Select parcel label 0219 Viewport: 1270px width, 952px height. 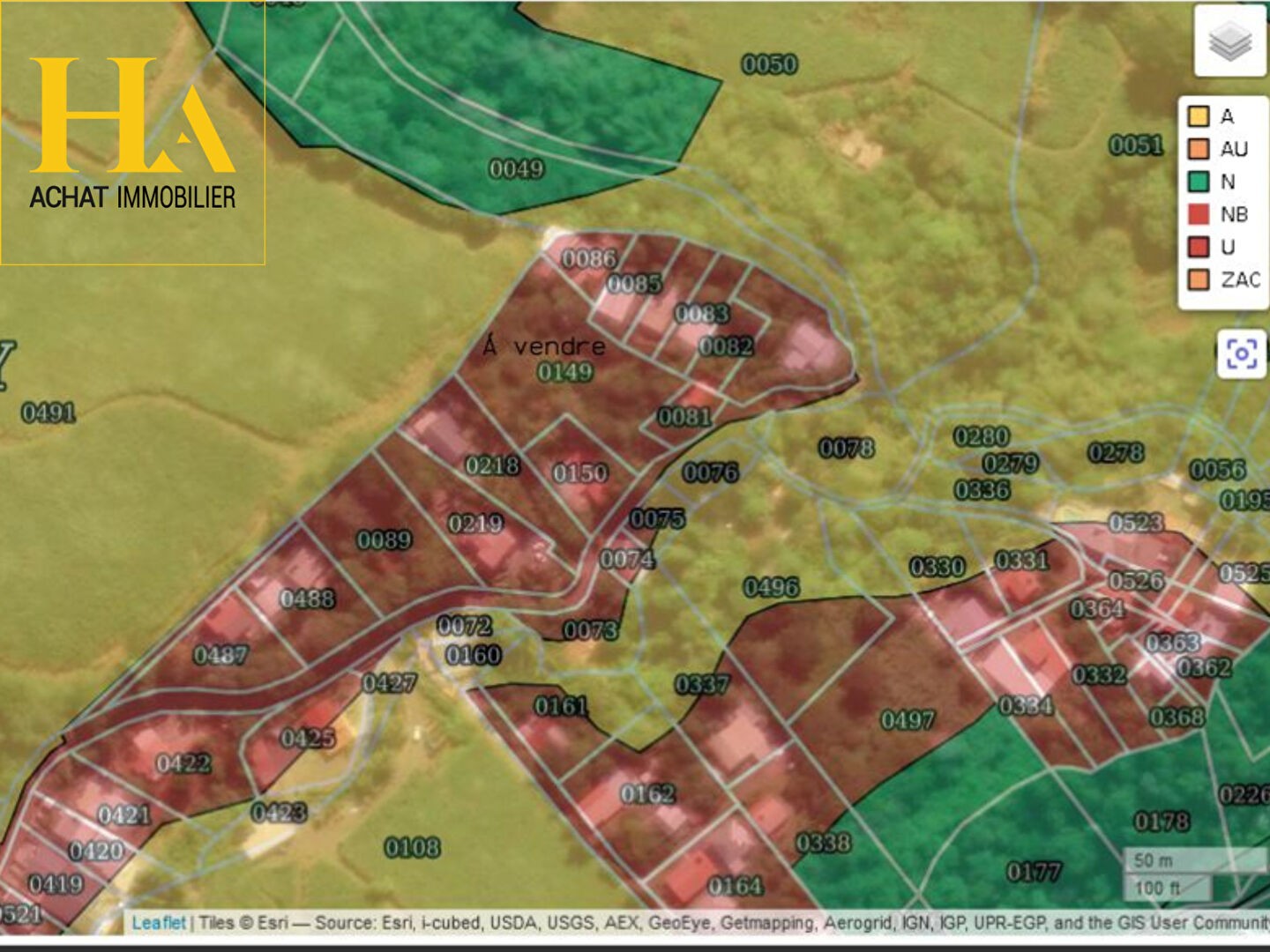pyautogui.click(x=475, y=524)
